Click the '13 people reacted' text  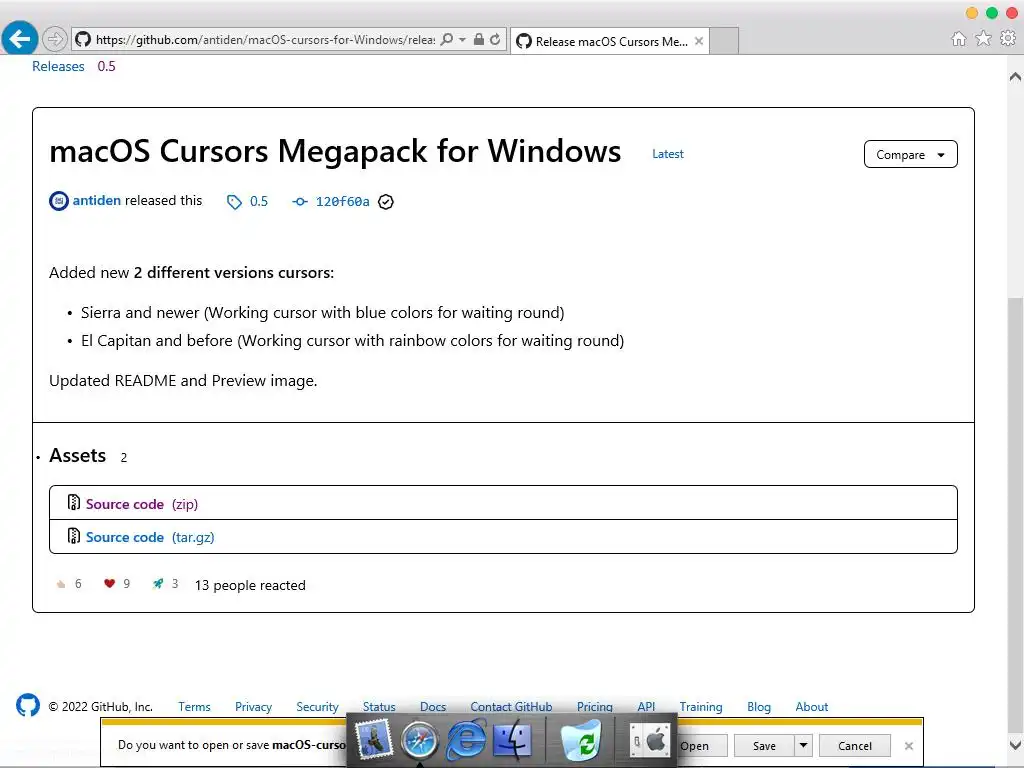(x=250, y=585)
